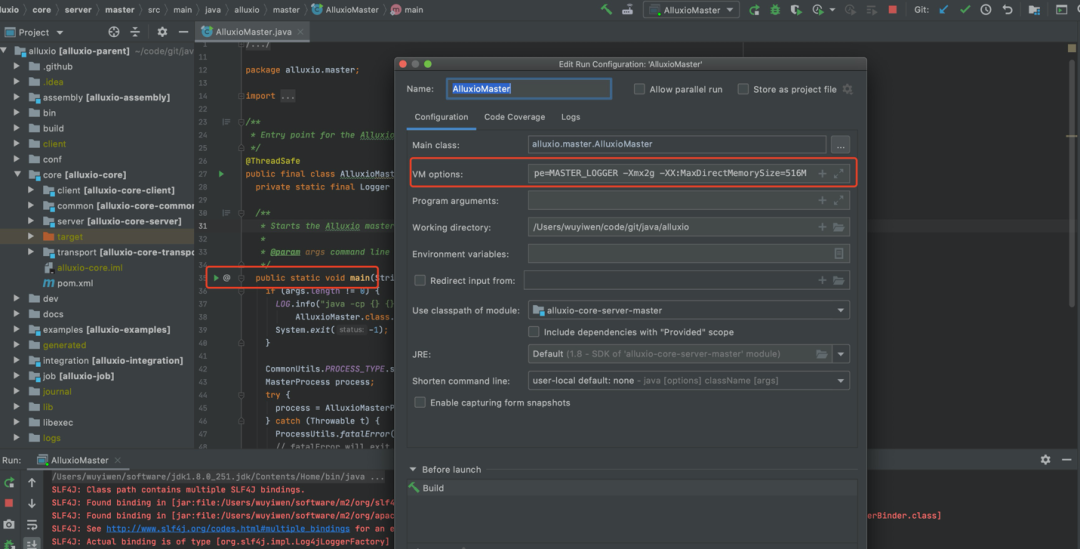Click the Up the stack trace arrow

click(x=32, y=483)
